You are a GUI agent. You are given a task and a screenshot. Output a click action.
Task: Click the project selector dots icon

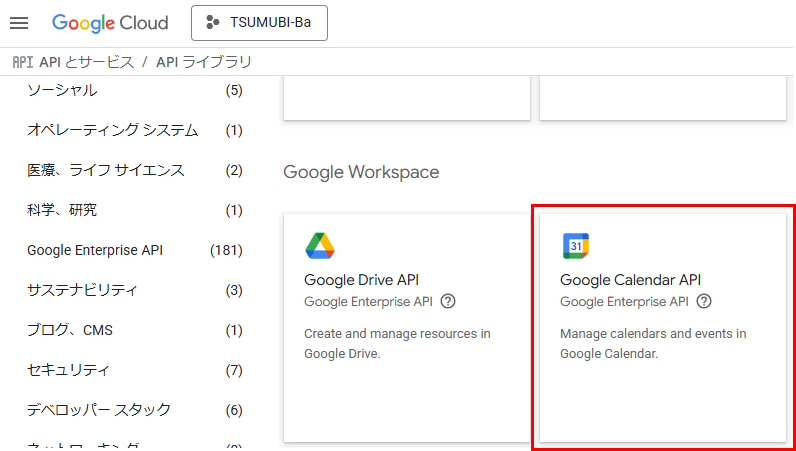pyautogui.click(x=213, y=23)
